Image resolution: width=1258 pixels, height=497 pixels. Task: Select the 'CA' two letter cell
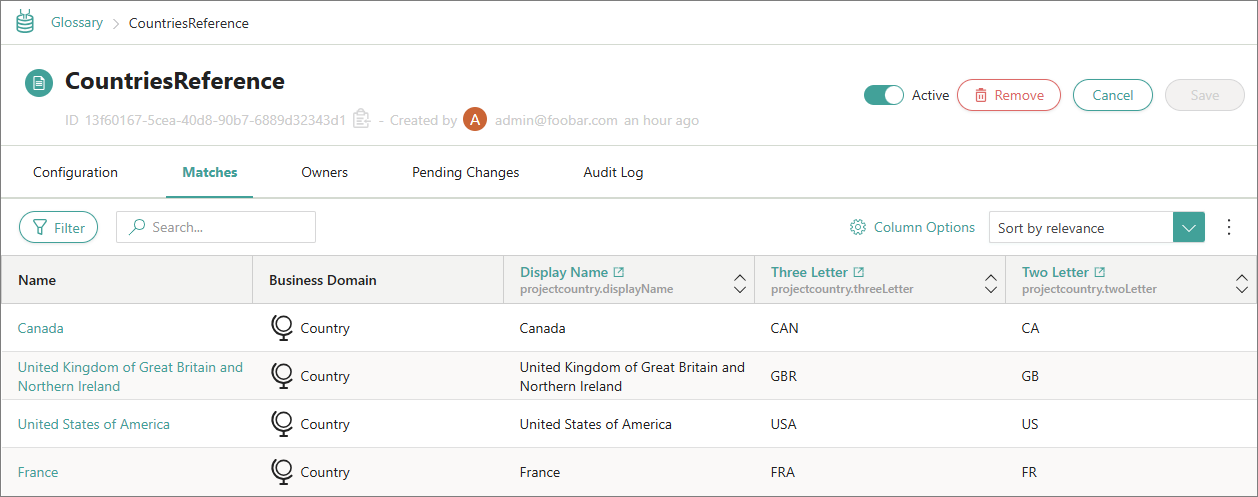(1031, 328)
